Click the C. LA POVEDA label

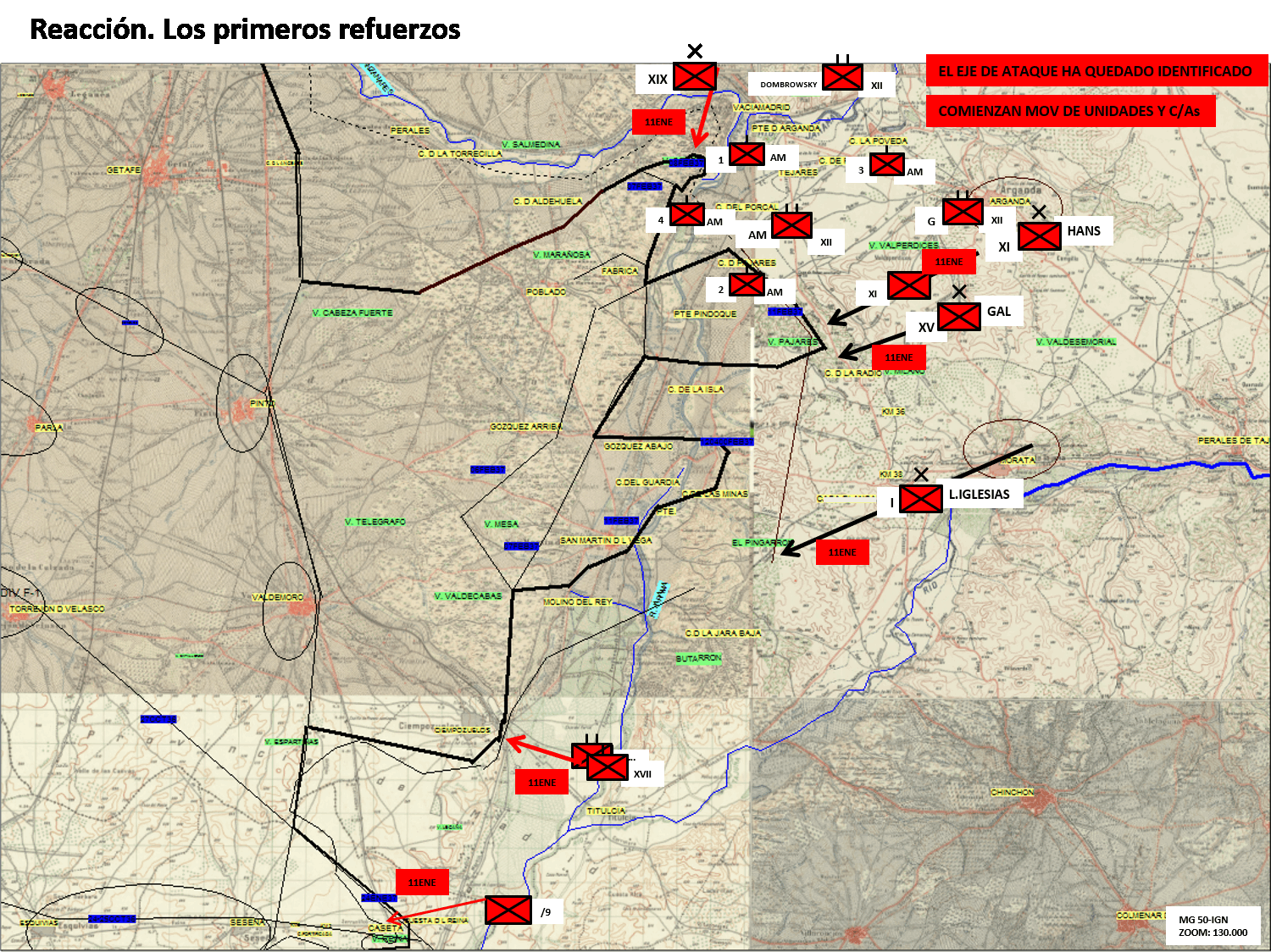(x=878, y=141)
